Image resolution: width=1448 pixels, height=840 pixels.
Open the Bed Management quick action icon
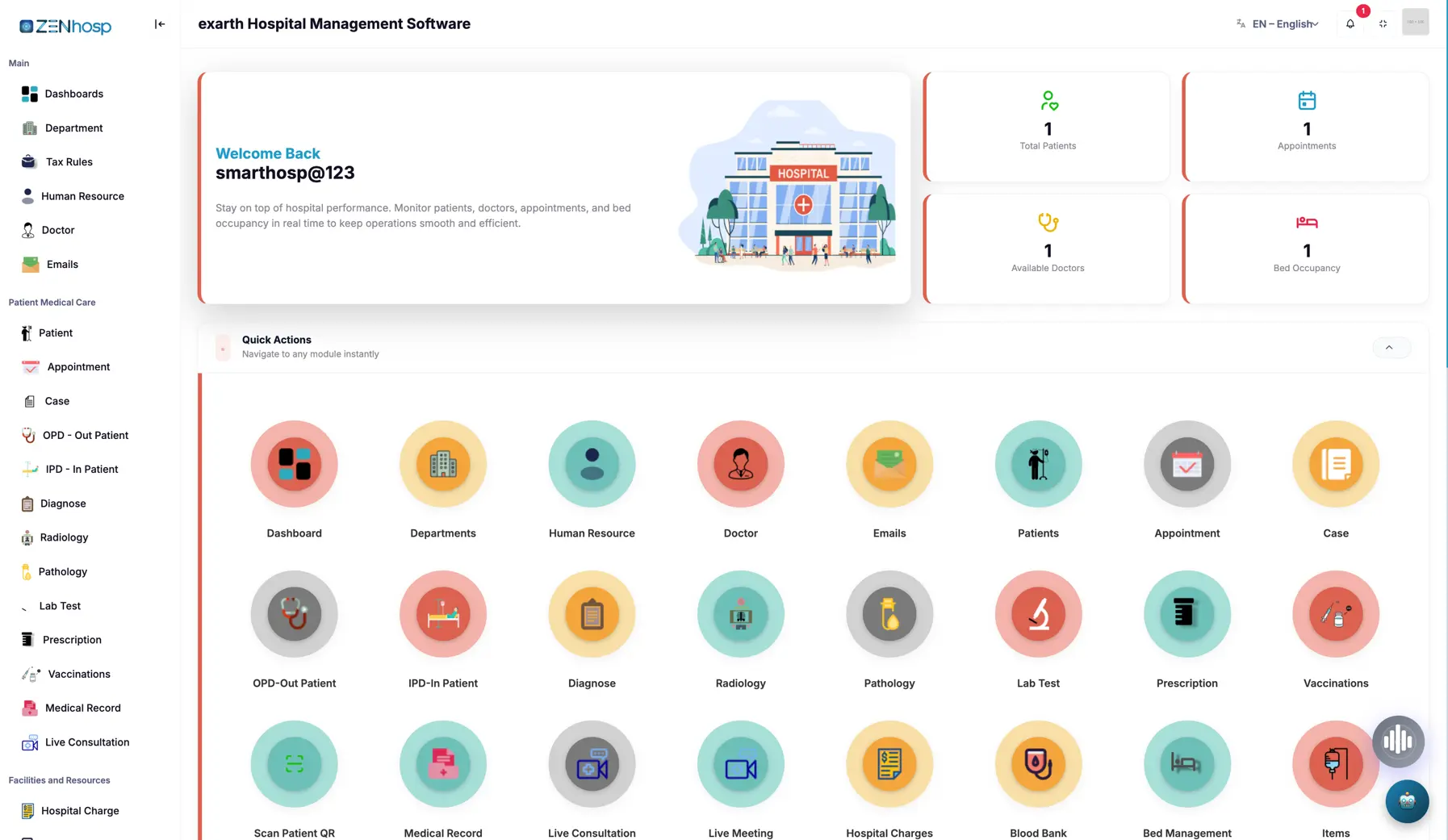point(1187,764)
